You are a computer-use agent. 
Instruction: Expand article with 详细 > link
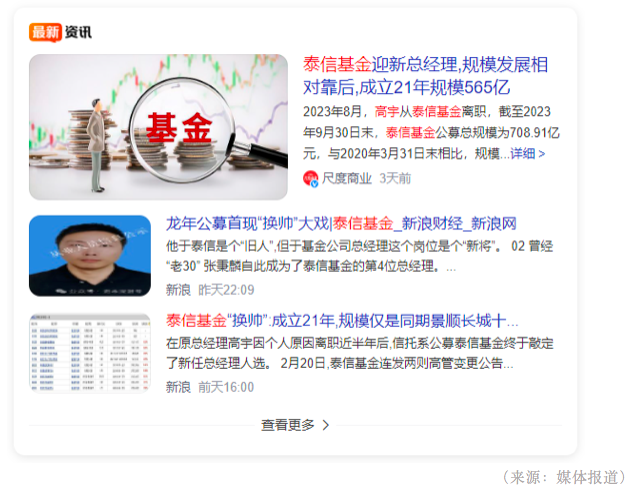(x=528, y=153)
